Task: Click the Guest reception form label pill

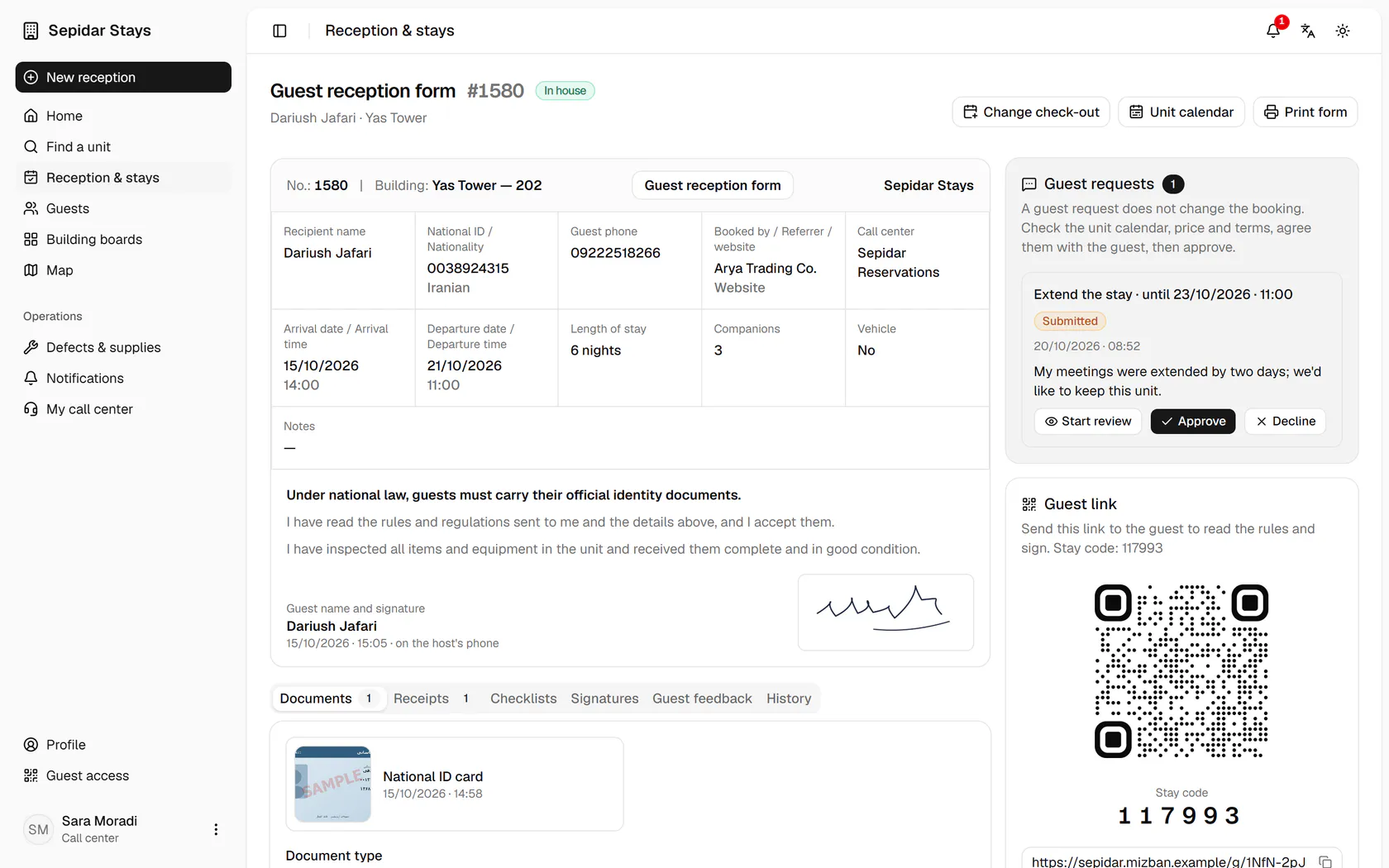Action: click(x=713, y=185)
